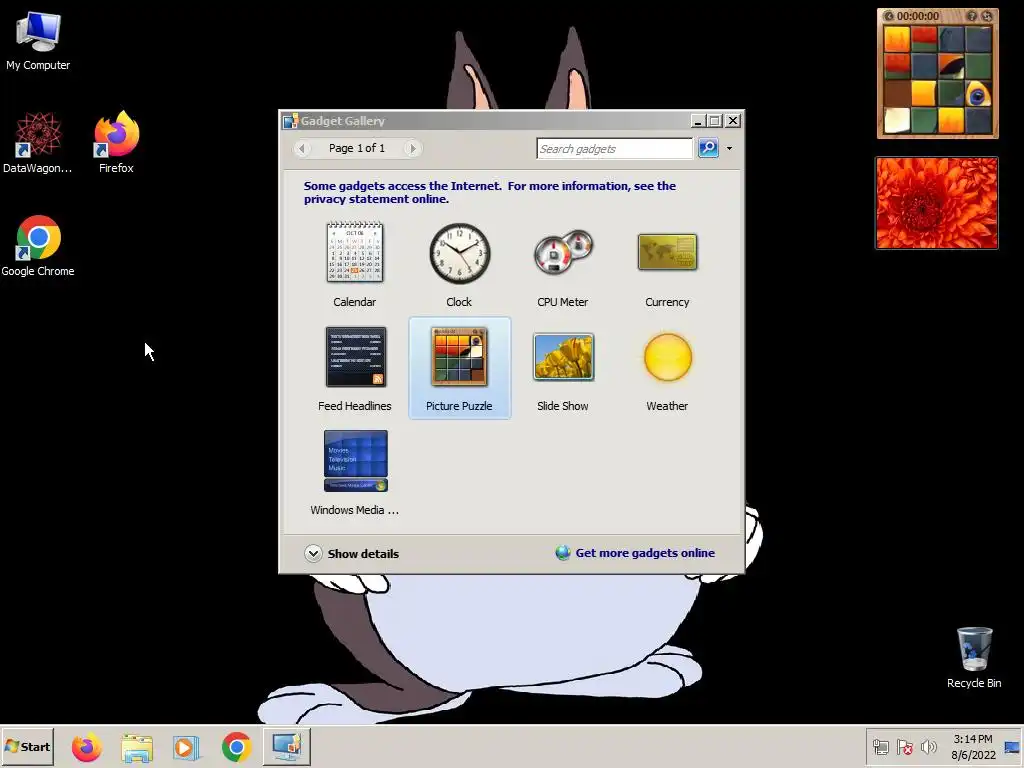The image size is (1024, 768).
Task: Show the solved picture hint on puzzle
Action: [972, 16]
